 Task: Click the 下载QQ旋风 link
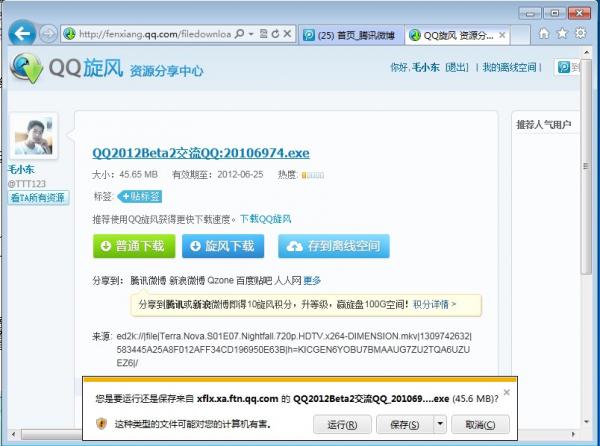(x=266, y=219)
